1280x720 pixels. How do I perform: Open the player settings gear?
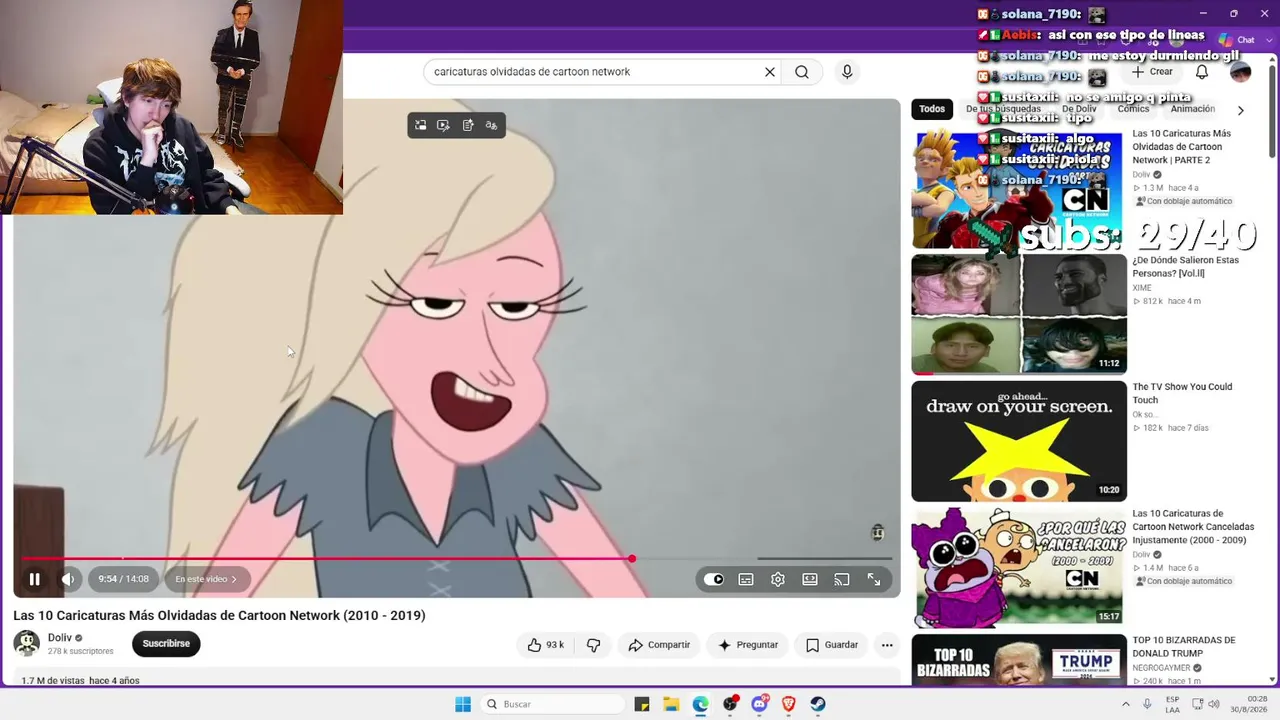pos(778,579)
